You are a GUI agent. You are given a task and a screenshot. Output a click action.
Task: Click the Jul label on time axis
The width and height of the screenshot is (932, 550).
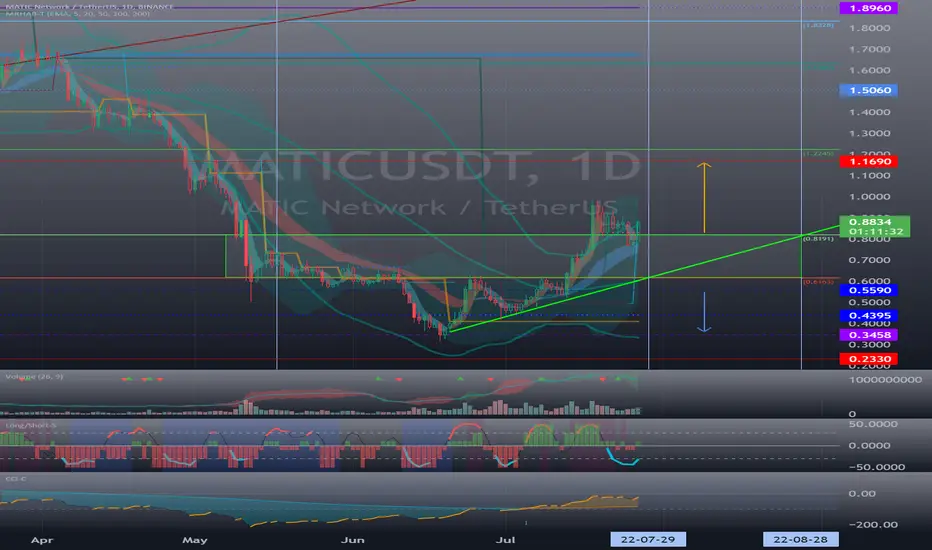505,540
